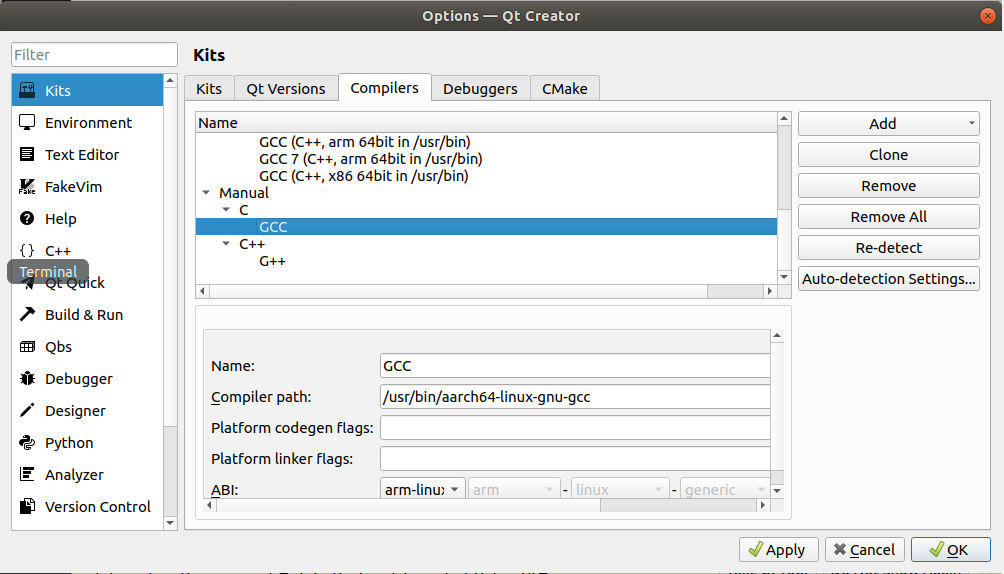Screen dimensions: 1004x574
Task: Collapse the Manual compilers tree node
Action: (x=206, y=193)
